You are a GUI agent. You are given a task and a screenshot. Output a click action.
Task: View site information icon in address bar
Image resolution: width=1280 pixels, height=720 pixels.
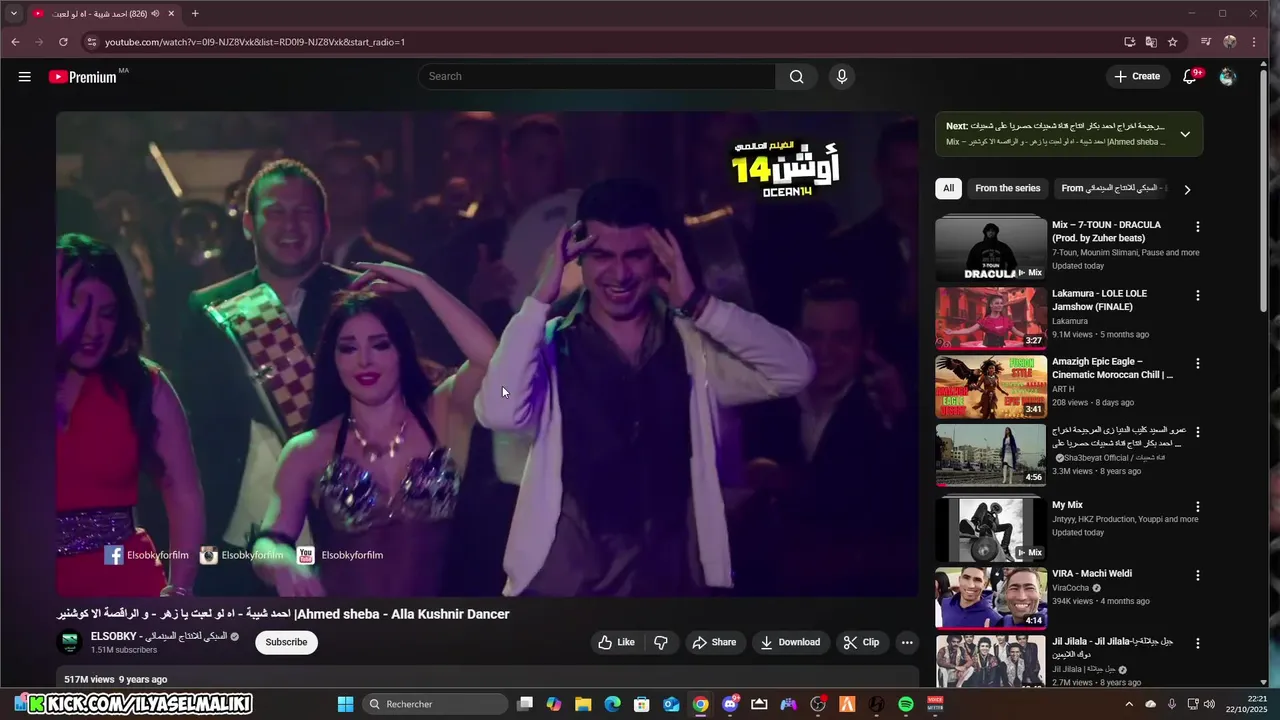92,42
